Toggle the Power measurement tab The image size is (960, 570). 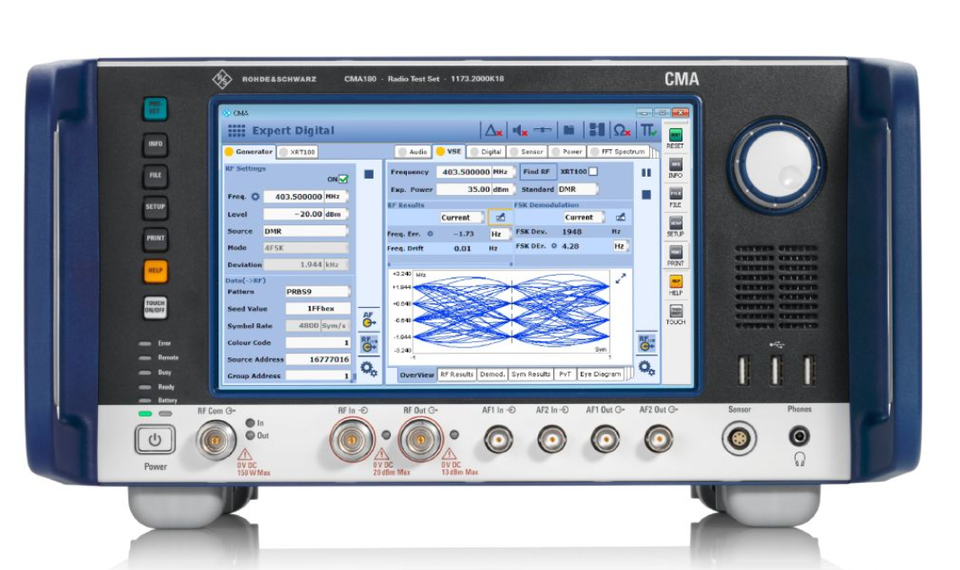[x=567, y=151]
